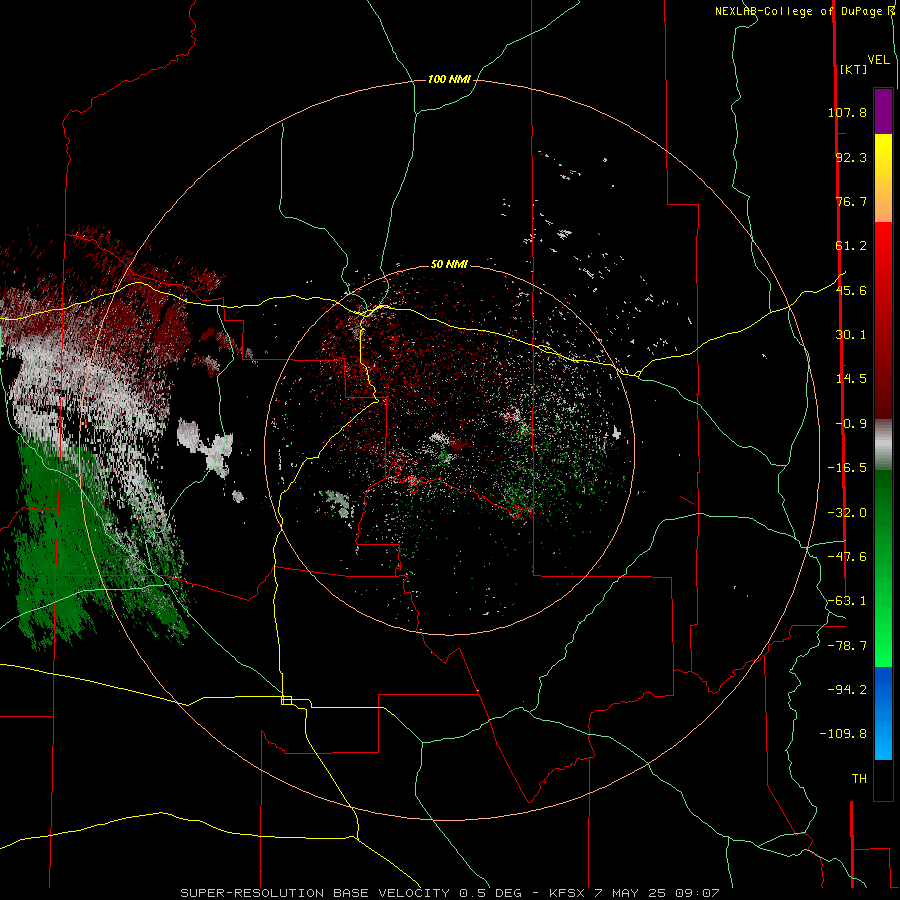The height and width of the screenshot is (900, 900).
Task: Select the -63.1 legend value
Action: click(x=847, y=601)
